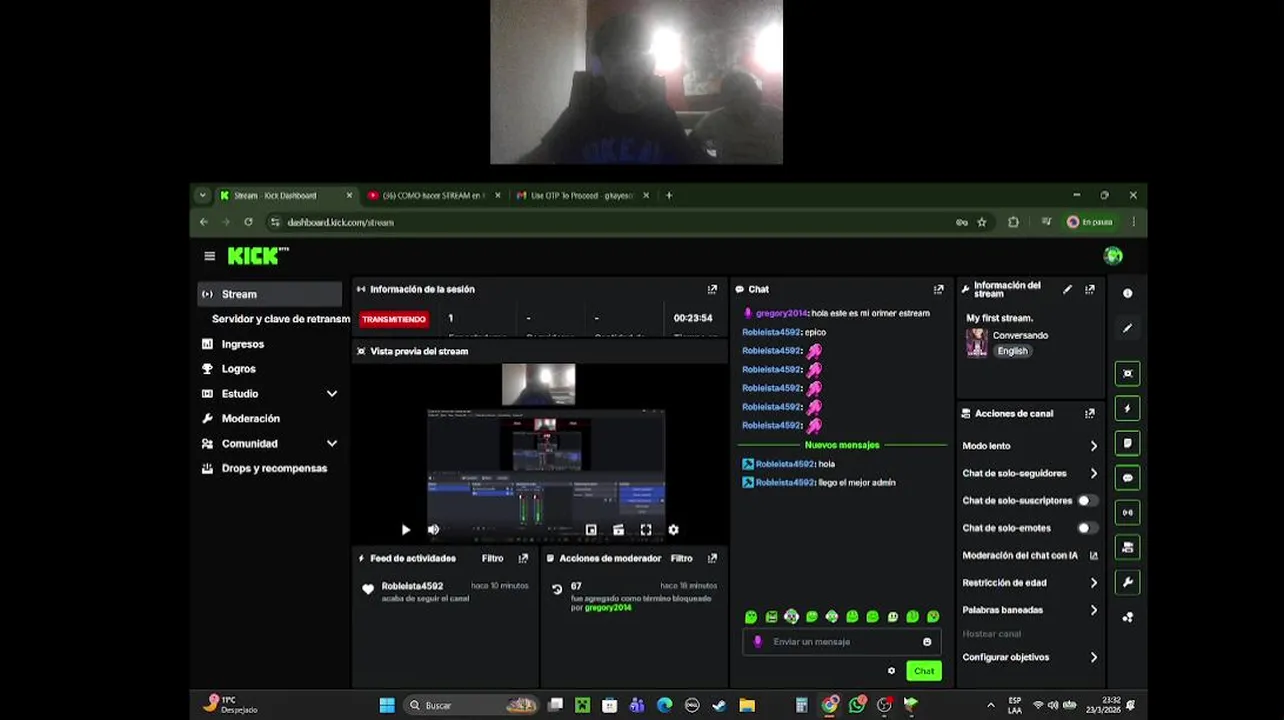
Task: Pop out the Feed de actividades panel
Action: (523, 558)
